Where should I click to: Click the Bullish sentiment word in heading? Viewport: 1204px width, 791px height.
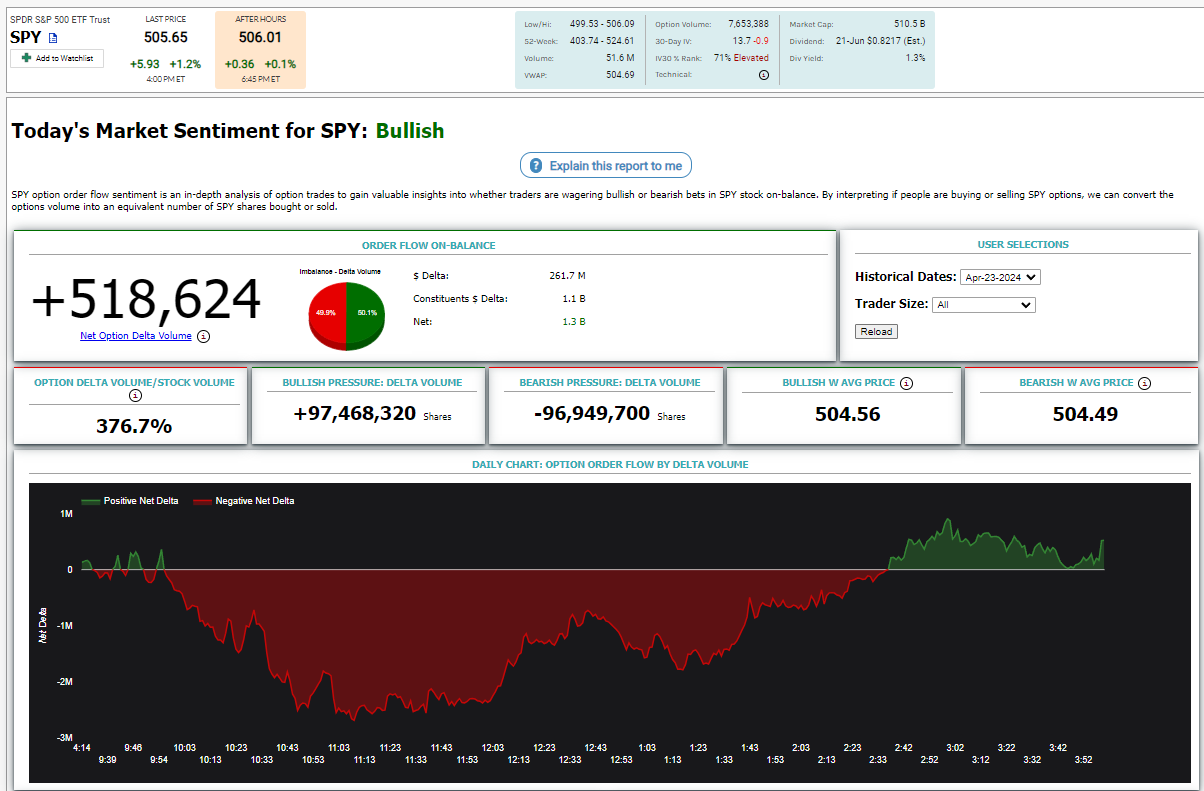(x=410, y=131)
